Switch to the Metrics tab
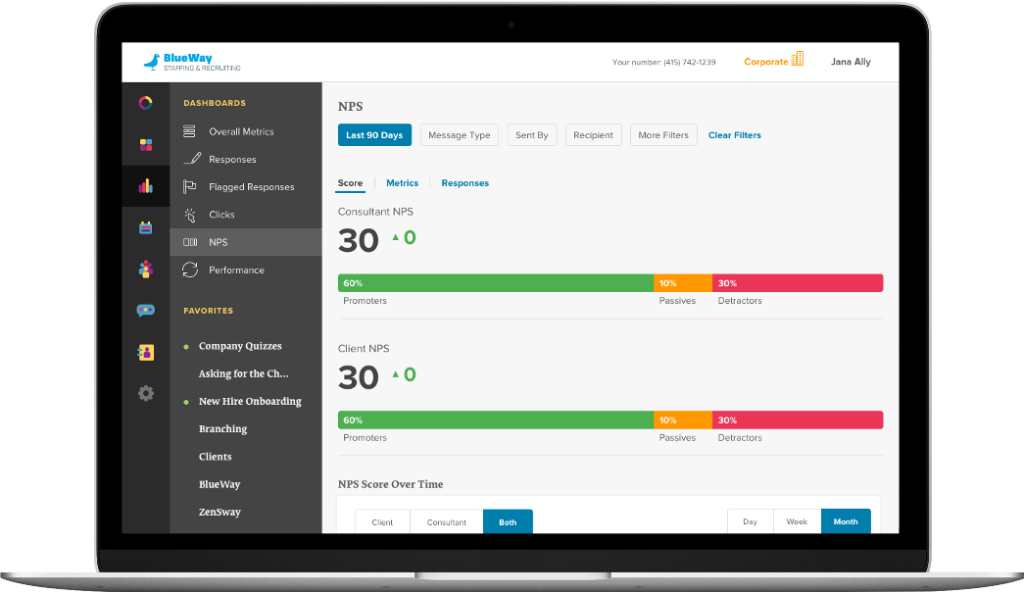The height and width of the screenshot is (592, 1024). 402,183
